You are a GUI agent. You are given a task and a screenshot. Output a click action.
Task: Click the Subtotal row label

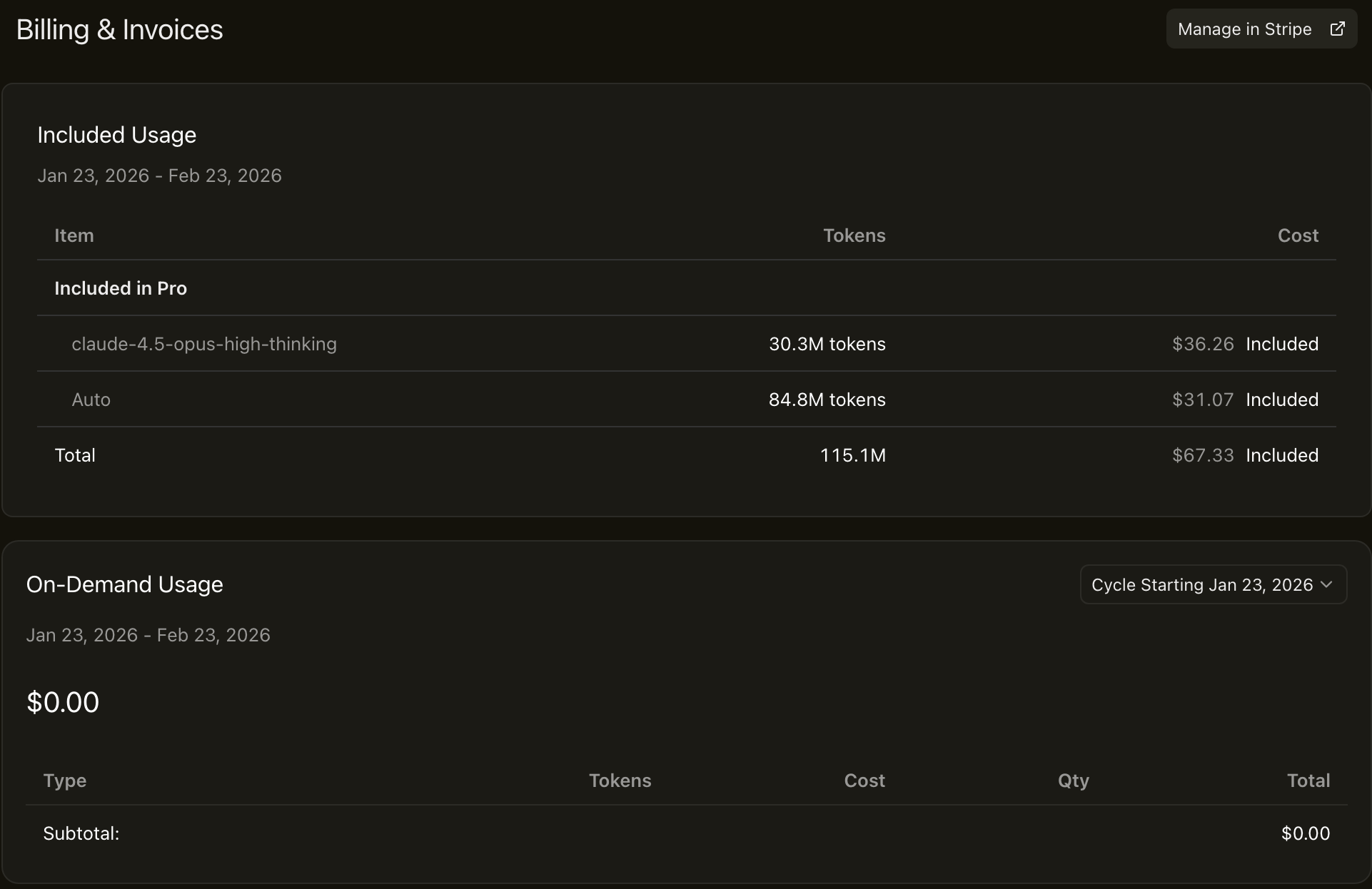[81, 833]
